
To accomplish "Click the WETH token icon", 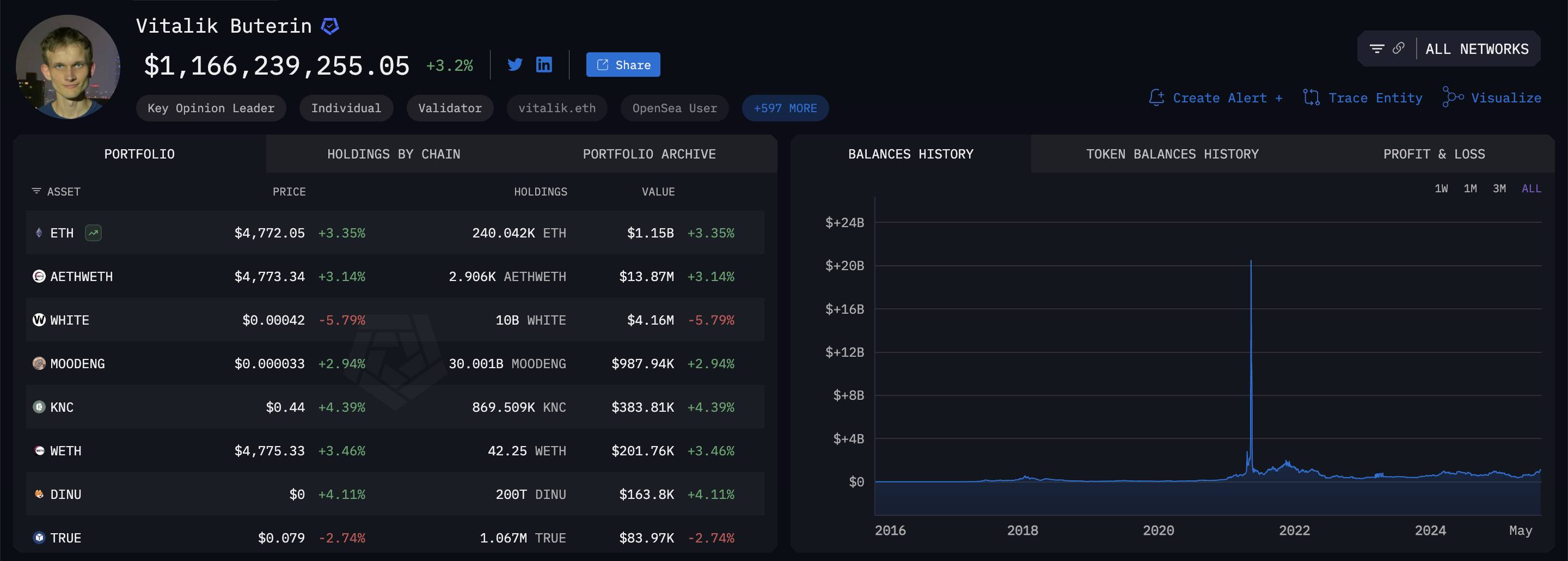I will point(40,451).
